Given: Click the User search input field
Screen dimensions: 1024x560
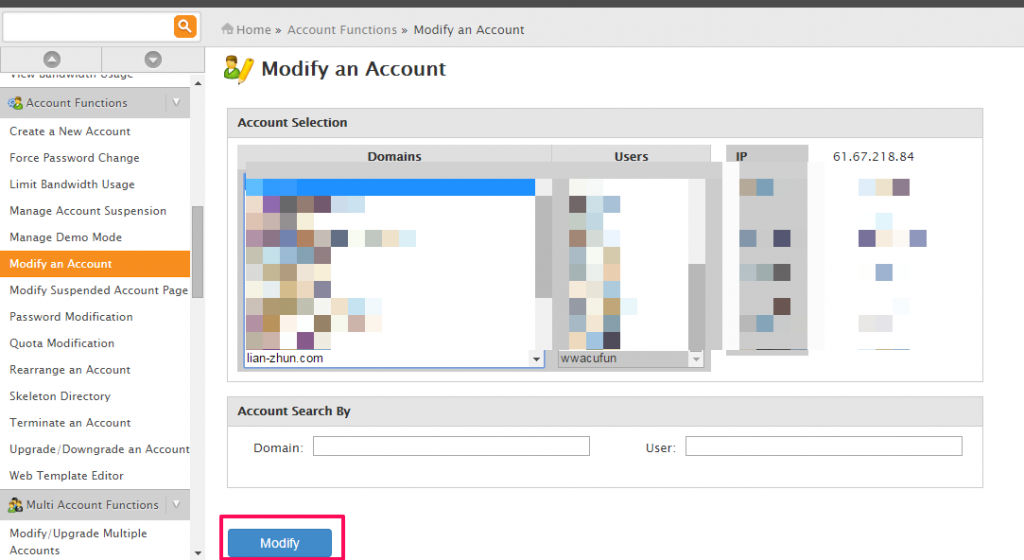Looking at the screenshot, I should [823, 446].
